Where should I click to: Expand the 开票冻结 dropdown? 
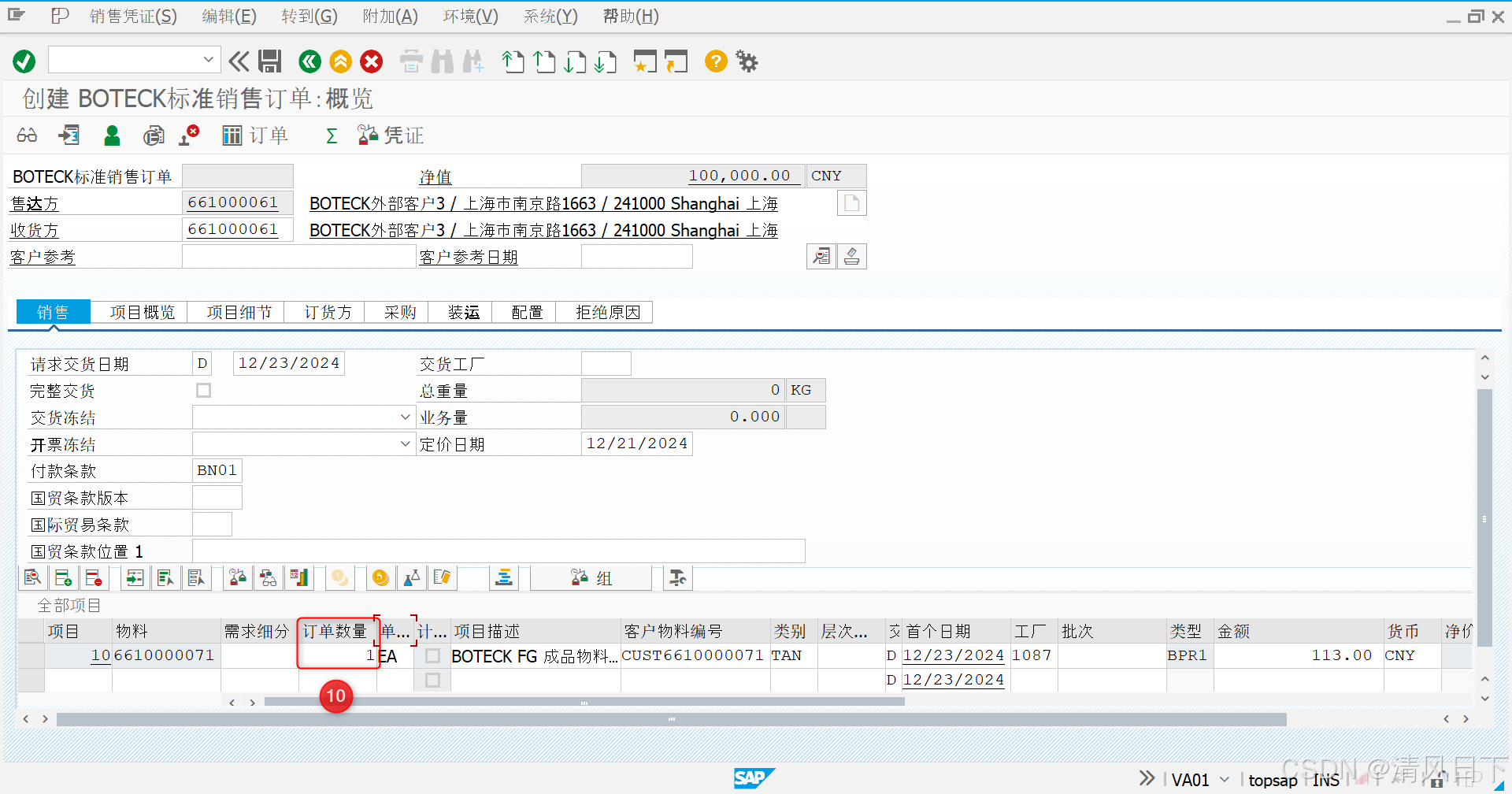tap(405, 443)
